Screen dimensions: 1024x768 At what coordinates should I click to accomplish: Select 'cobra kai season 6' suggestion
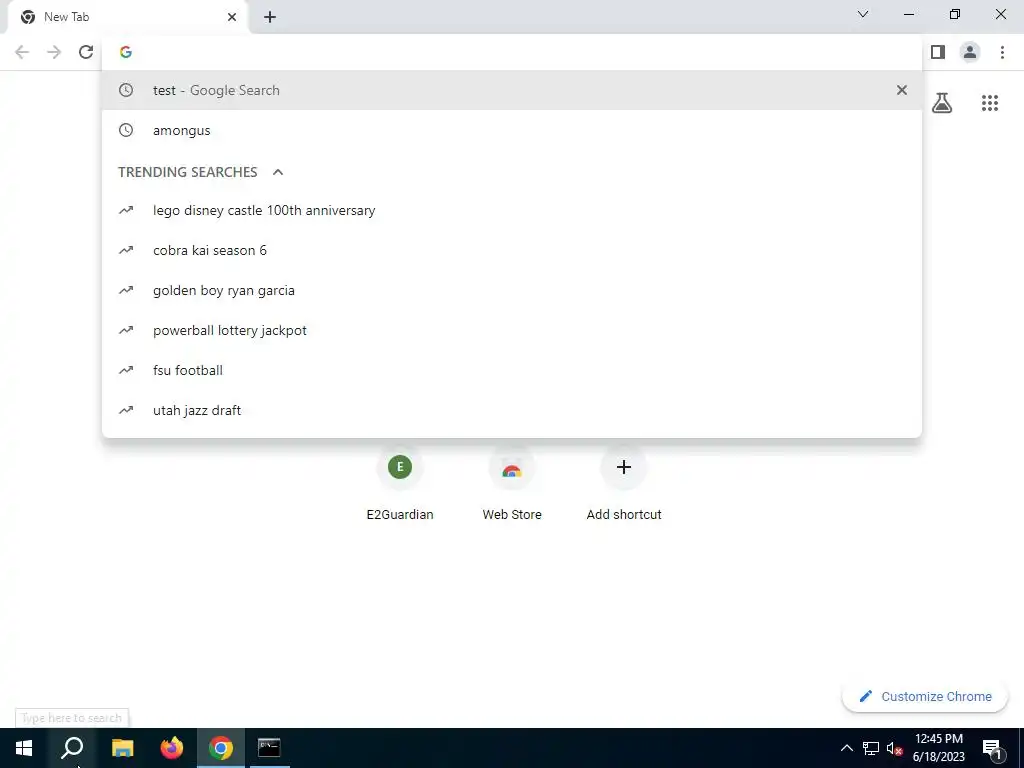pos(512,250)
